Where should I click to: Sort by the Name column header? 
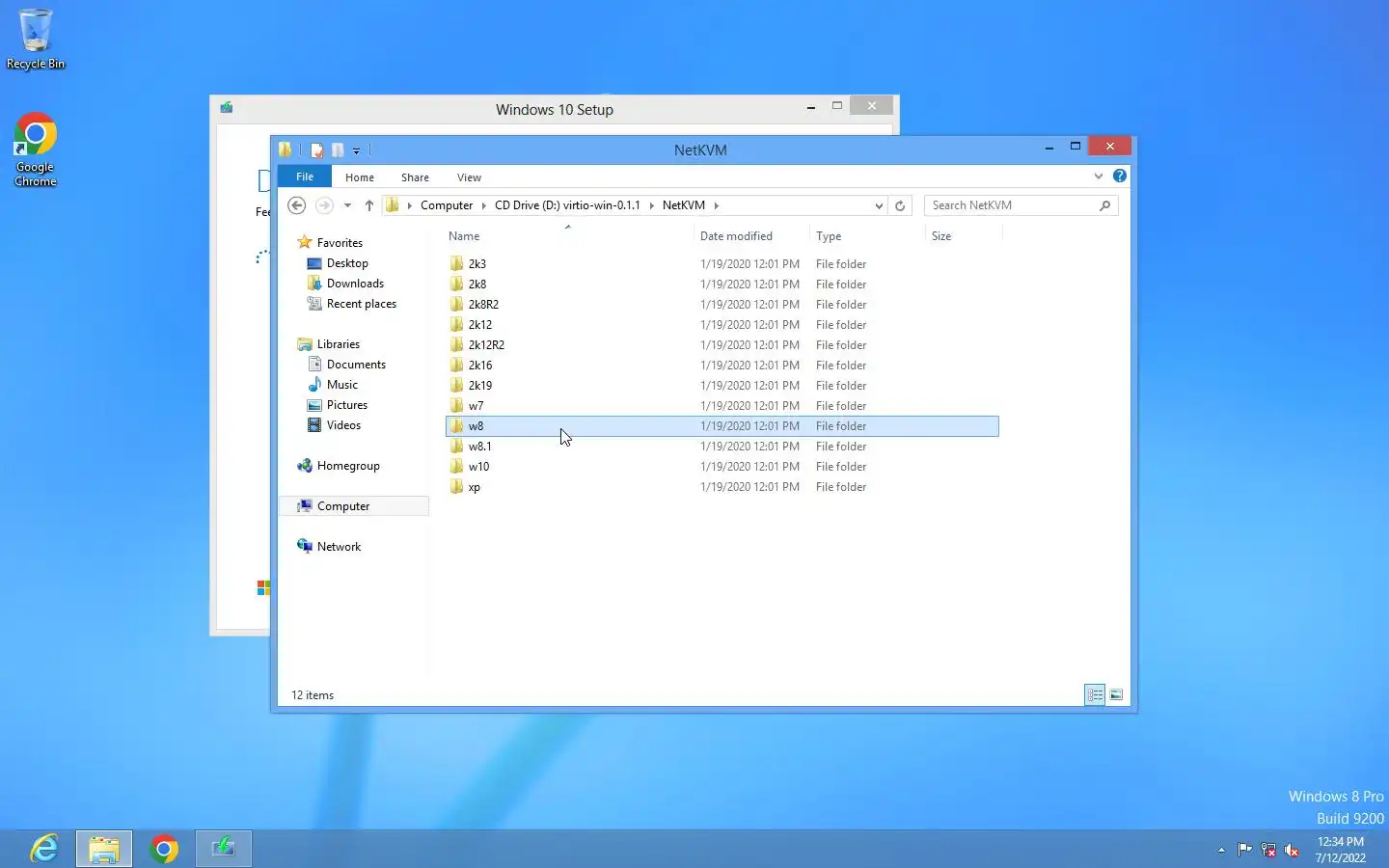coord(568,236)
